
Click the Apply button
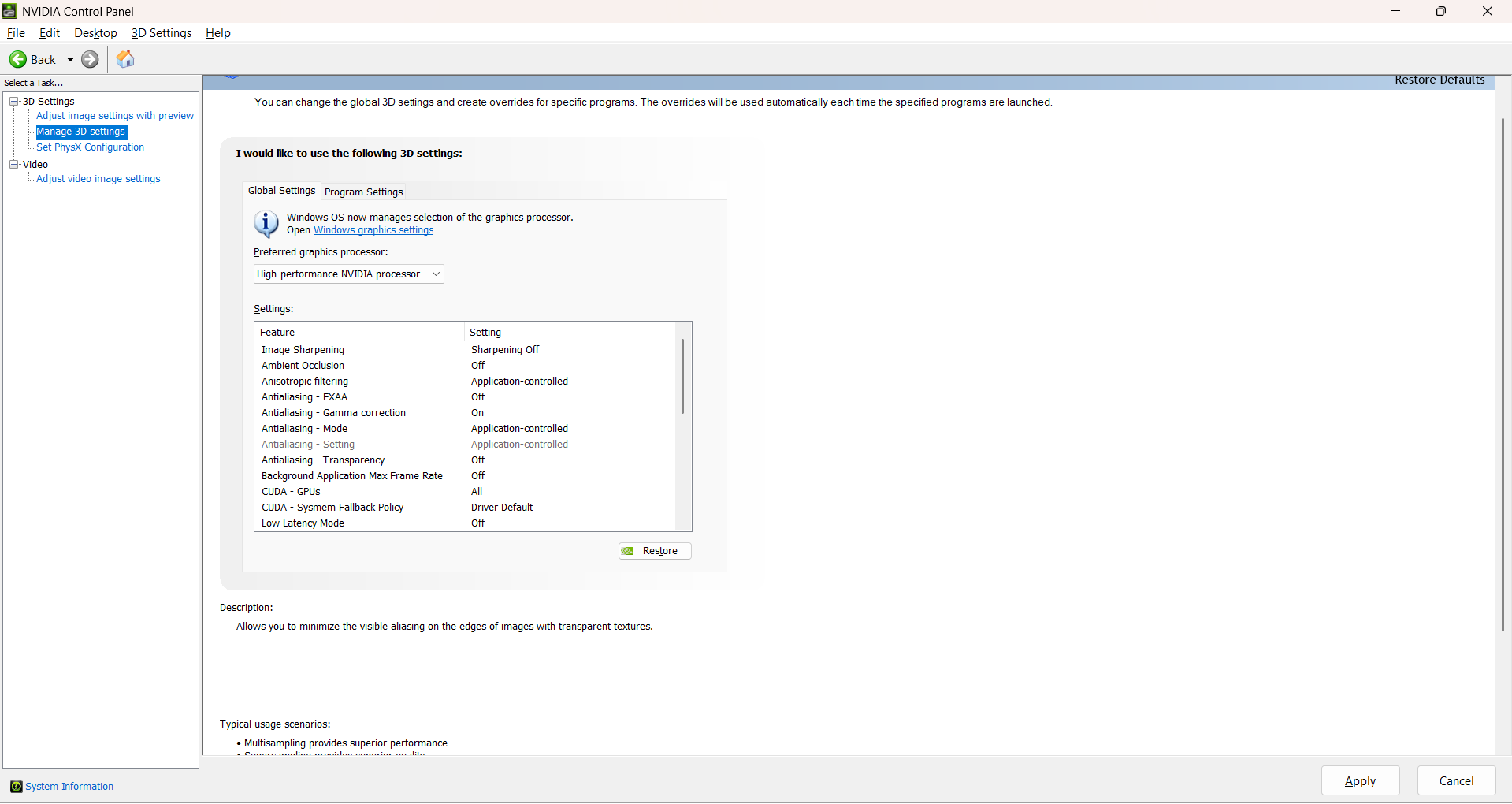[x=1360, y=781]
